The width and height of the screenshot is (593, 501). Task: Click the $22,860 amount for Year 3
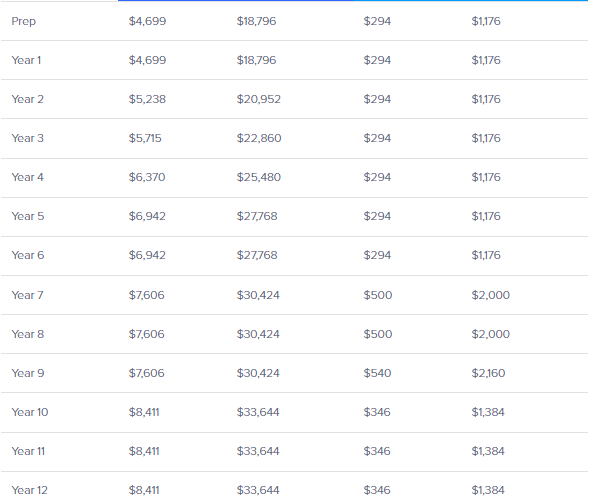coord(259,138)
